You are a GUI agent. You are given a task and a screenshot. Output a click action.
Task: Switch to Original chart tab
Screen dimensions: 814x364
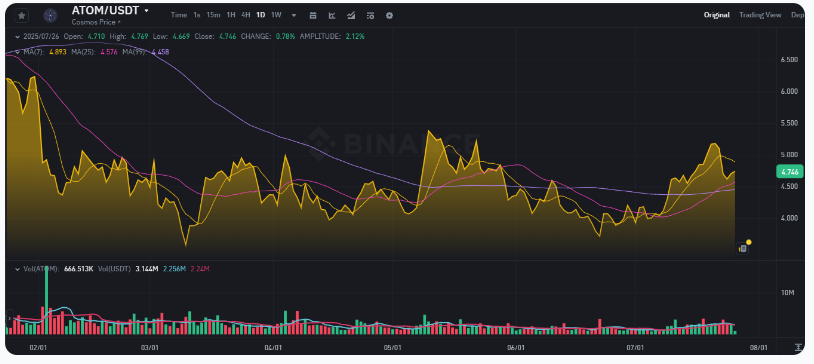(716, 15)
